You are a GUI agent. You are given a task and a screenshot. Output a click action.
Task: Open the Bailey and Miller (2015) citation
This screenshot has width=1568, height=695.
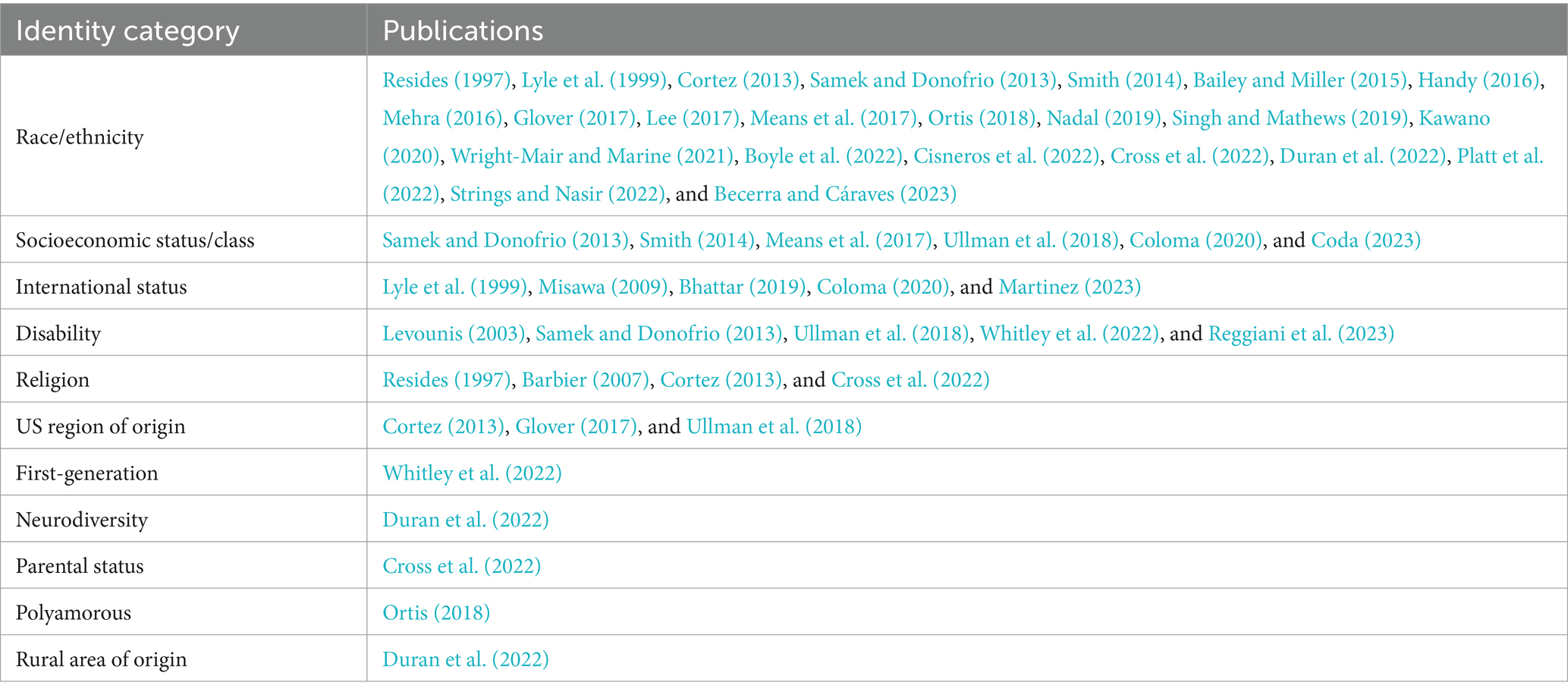[1300, 80]
